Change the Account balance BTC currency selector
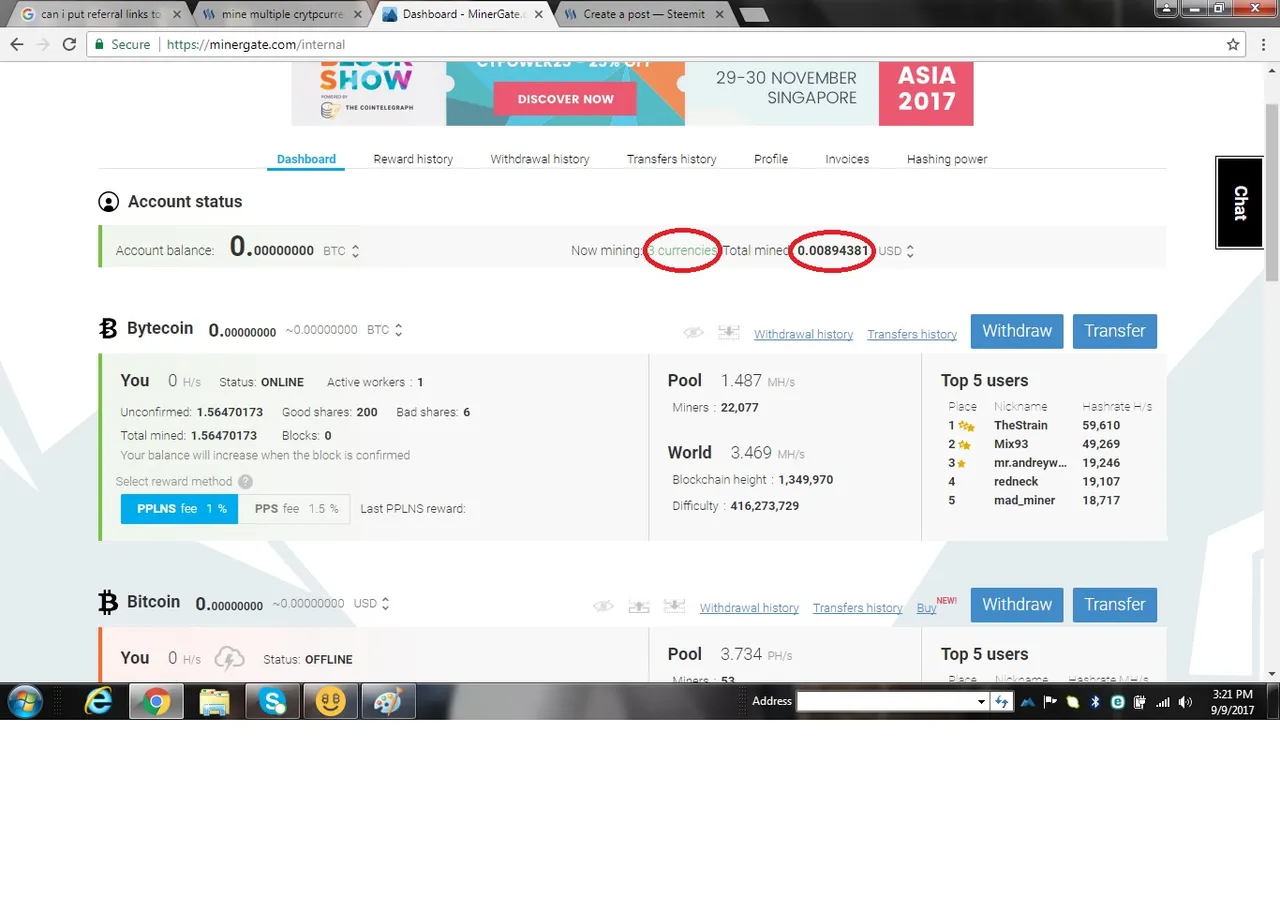 tap(341, 251)
